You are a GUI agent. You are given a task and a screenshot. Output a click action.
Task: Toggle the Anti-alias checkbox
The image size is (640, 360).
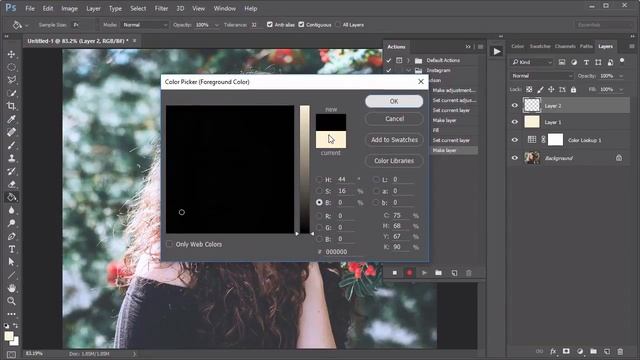coord(269,24)
